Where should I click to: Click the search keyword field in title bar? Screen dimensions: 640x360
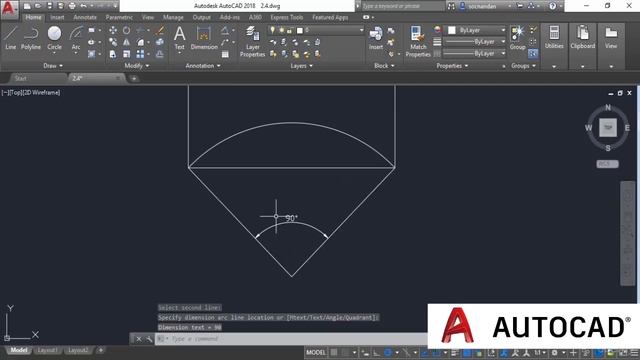point(403,6)
